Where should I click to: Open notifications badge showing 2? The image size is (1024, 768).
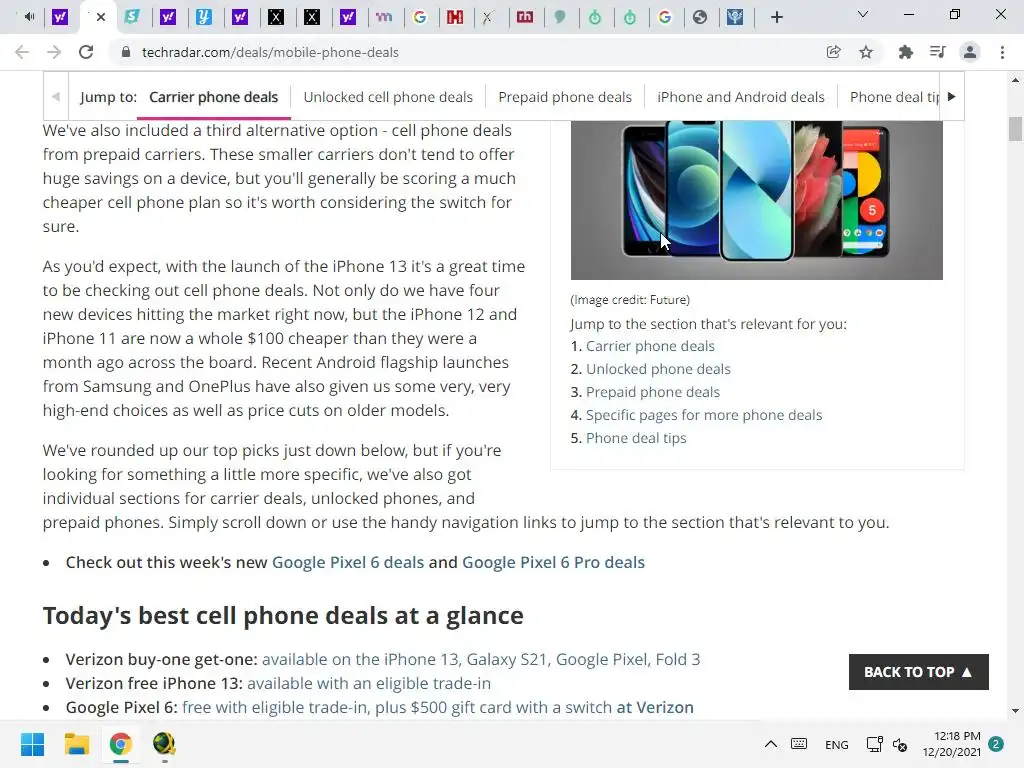[x=996, y=744]
